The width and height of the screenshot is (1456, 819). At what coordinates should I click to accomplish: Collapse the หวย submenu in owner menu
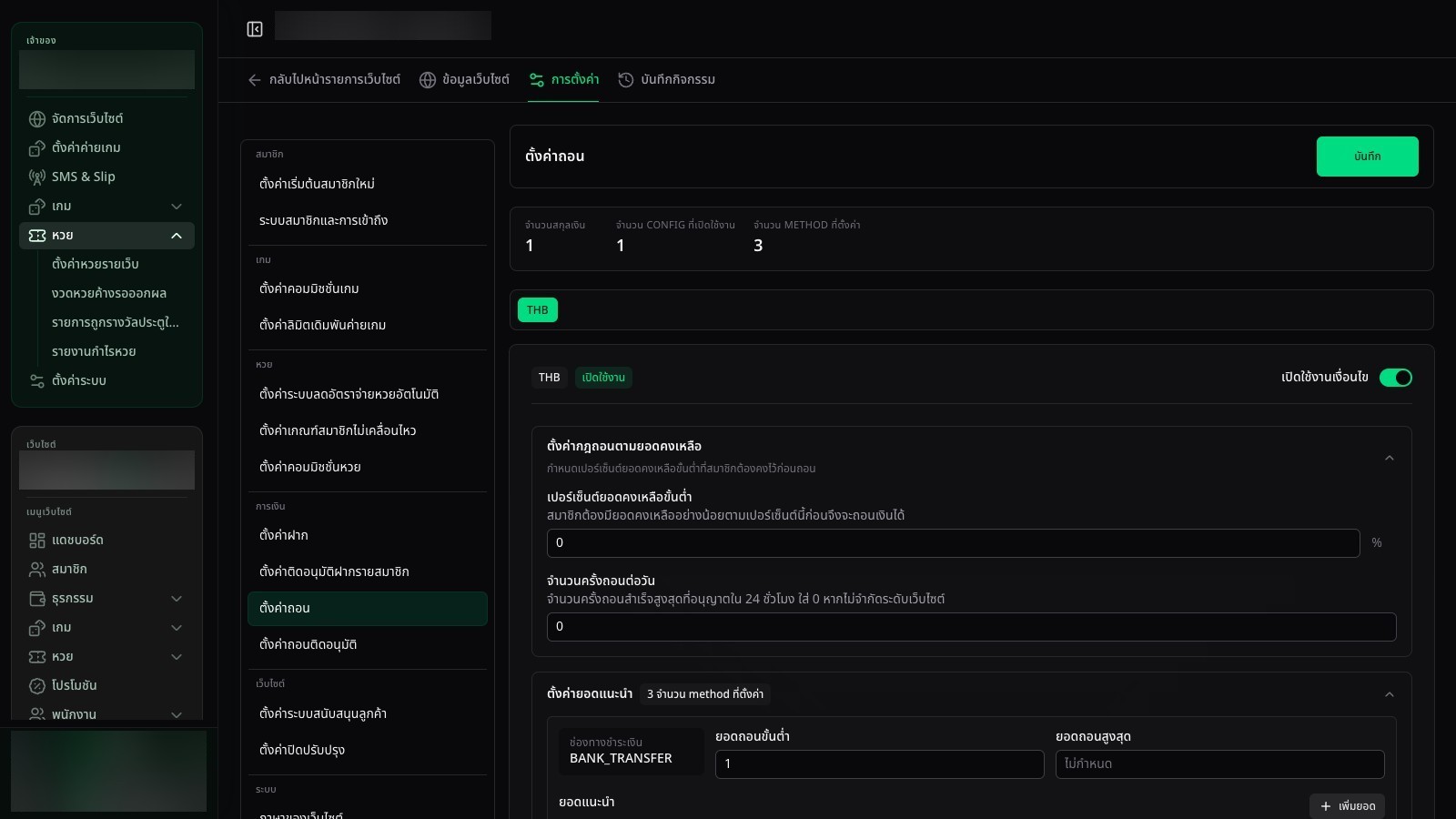coord(177,236)
